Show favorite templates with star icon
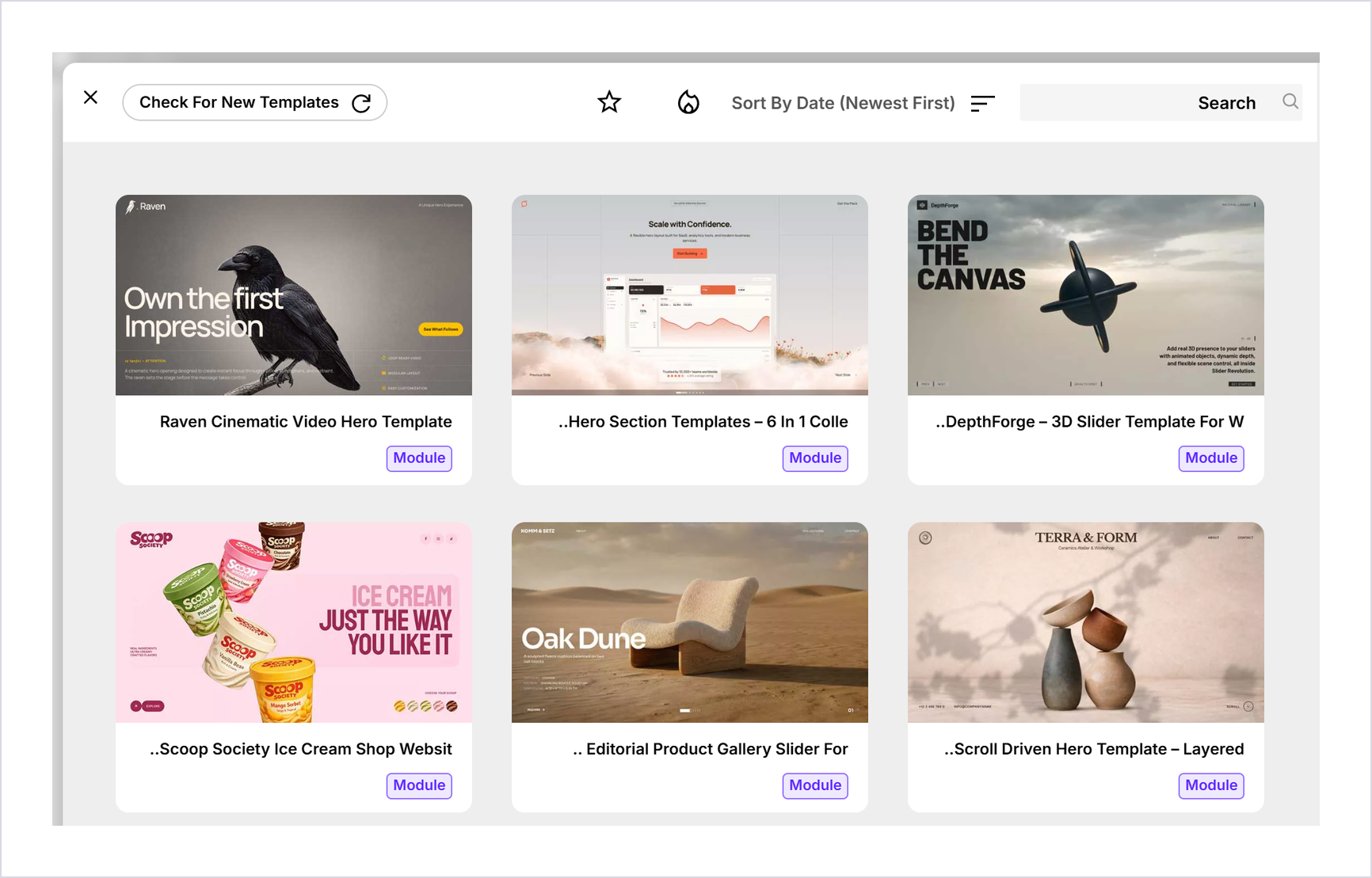 coord(609,102)
